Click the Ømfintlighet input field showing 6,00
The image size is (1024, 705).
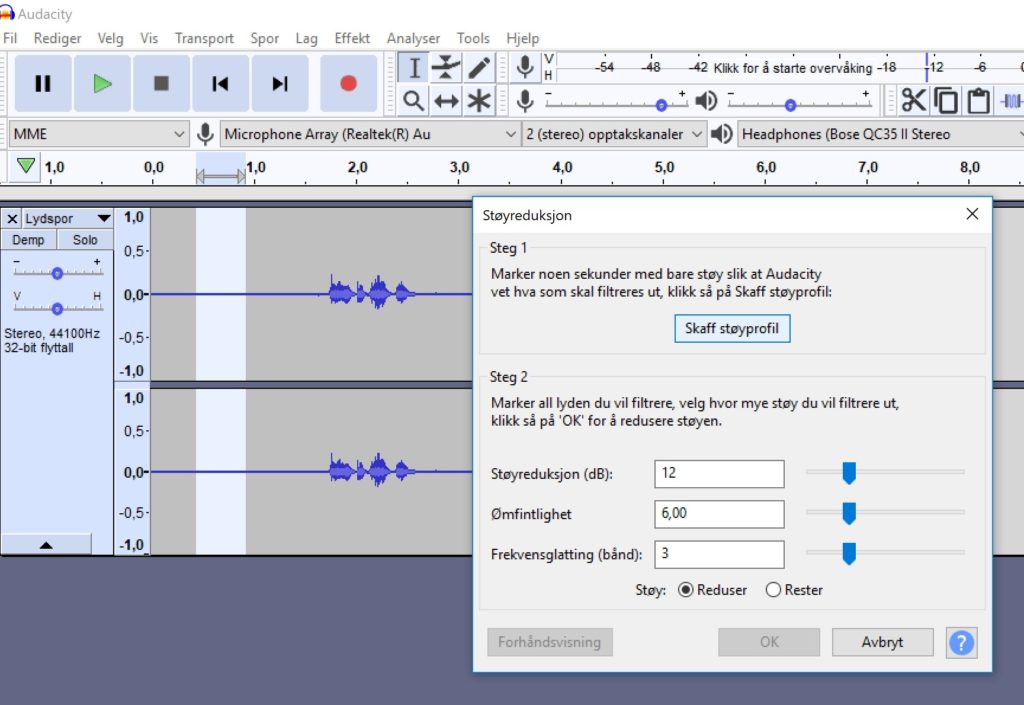point(719,514)
